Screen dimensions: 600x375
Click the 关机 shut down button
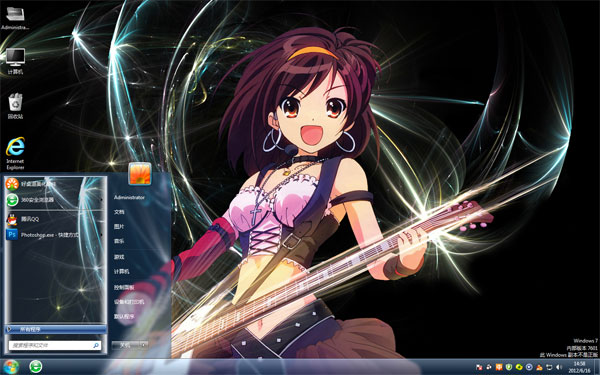pos(125,345)
